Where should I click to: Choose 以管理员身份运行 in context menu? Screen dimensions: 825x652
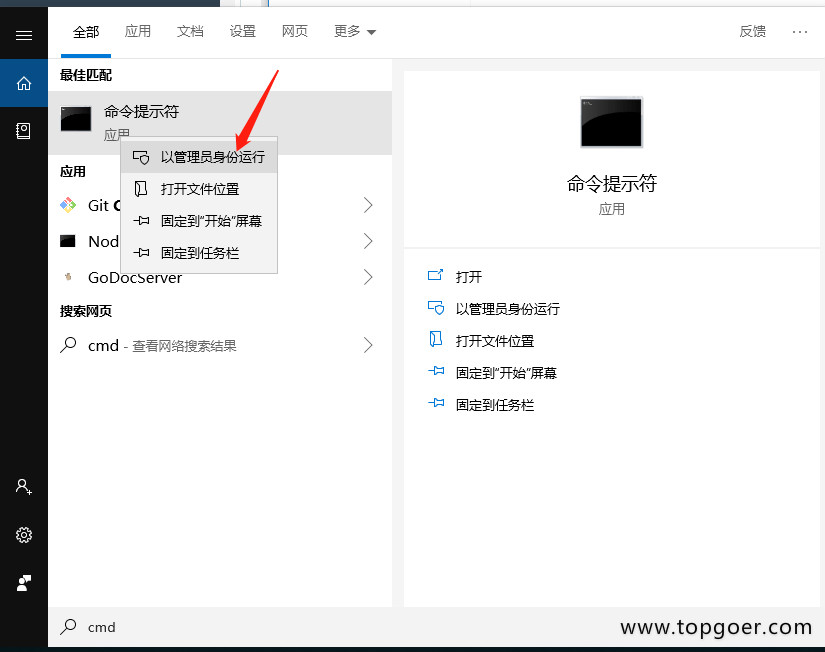[x=212, y=157]
